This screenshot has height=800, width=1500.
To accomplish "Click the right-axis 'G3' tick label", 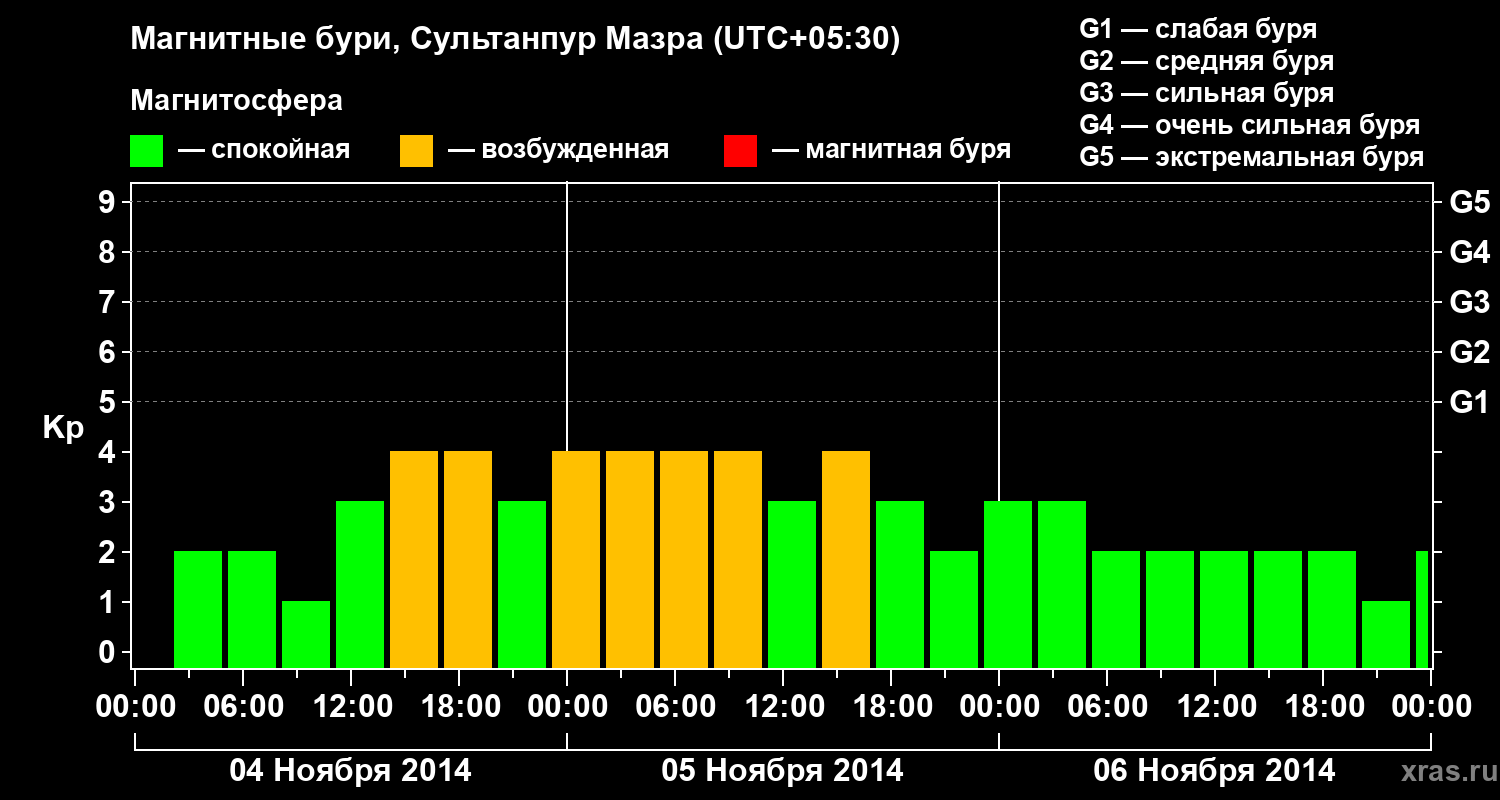I will coord(1470,302).
